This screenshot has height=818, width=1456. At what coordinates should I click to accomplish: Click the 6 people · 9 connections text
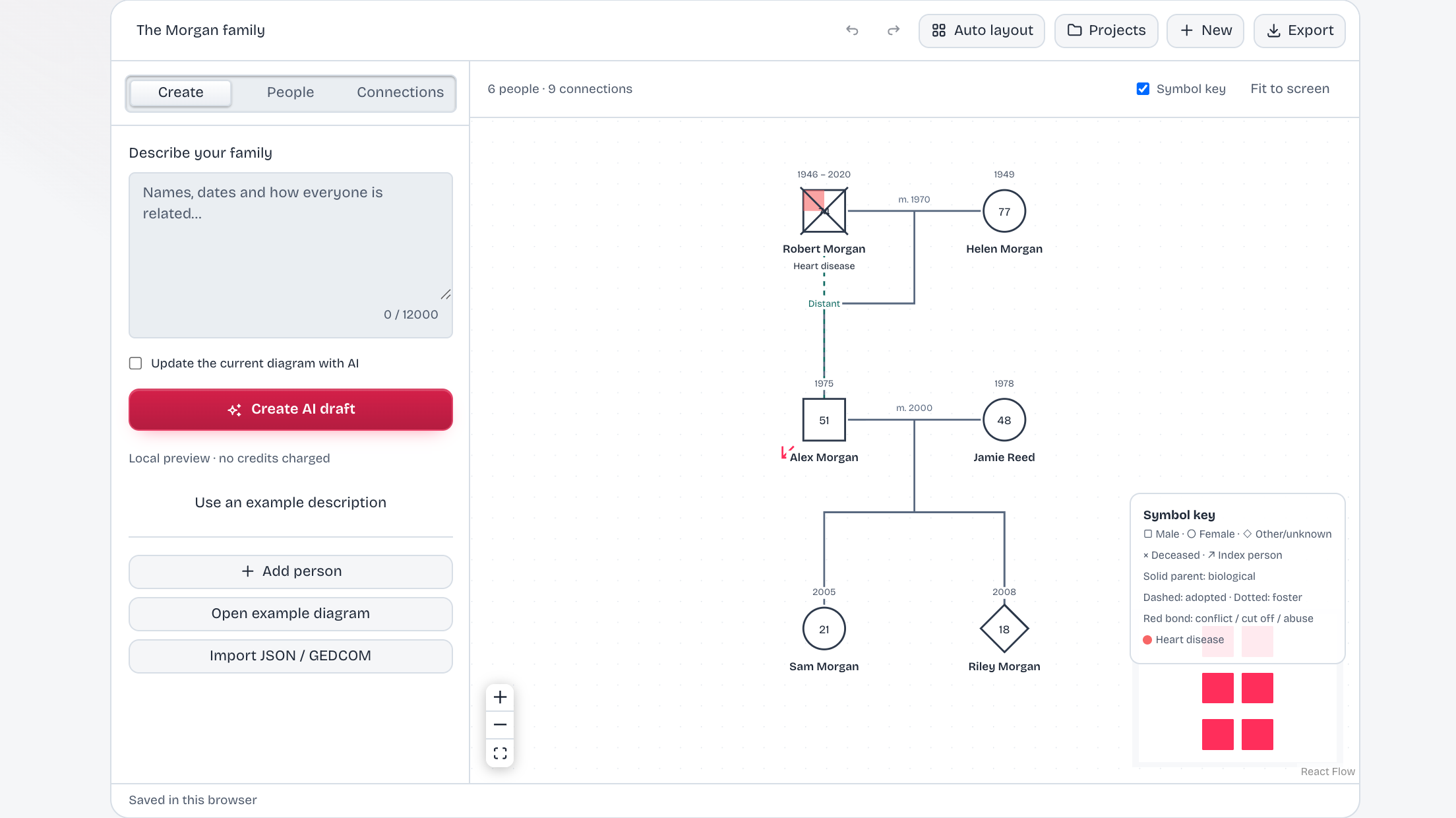(560, 89)
